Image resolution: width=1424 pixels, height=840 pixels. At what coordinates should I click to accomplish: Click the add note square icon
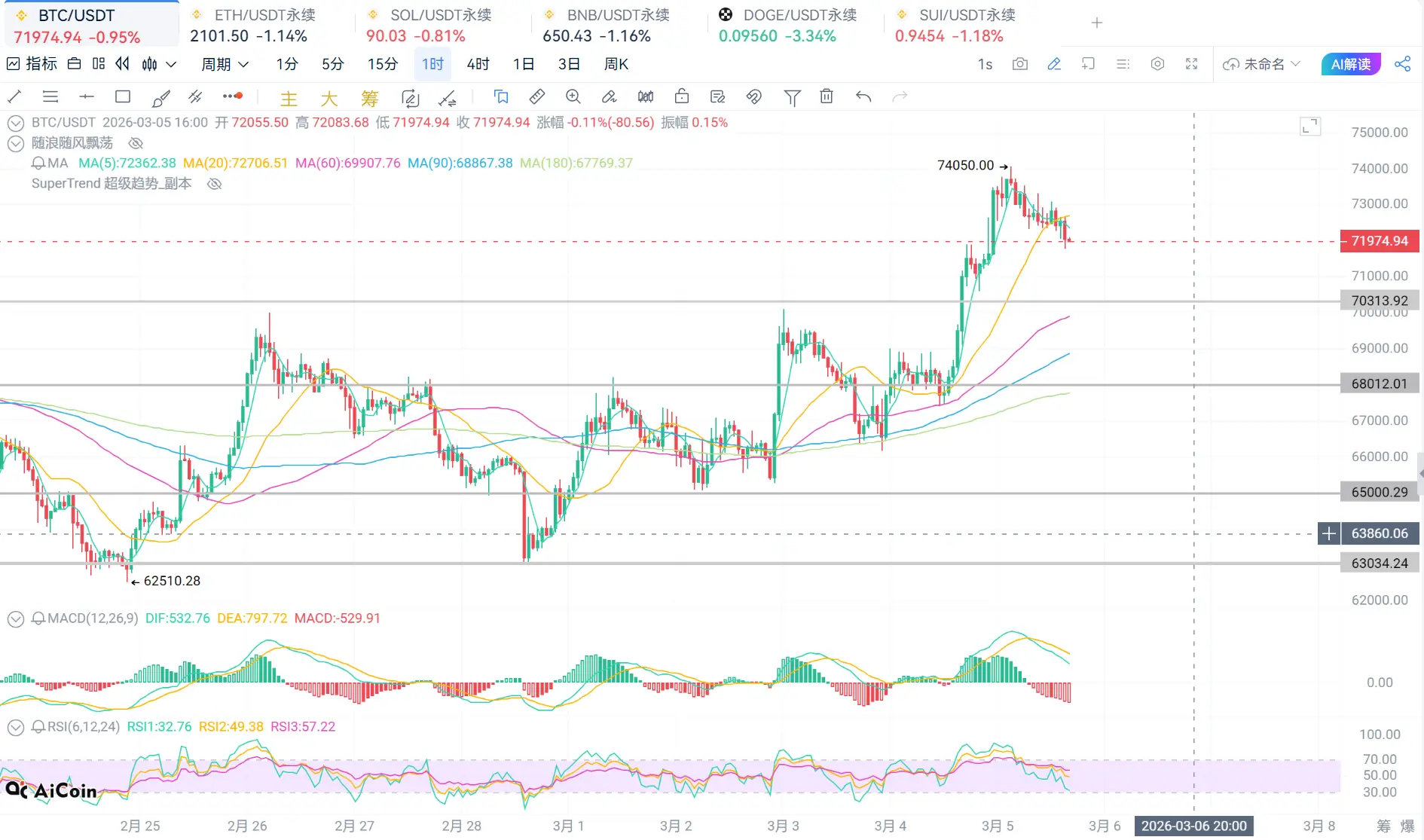point(1089,64)
